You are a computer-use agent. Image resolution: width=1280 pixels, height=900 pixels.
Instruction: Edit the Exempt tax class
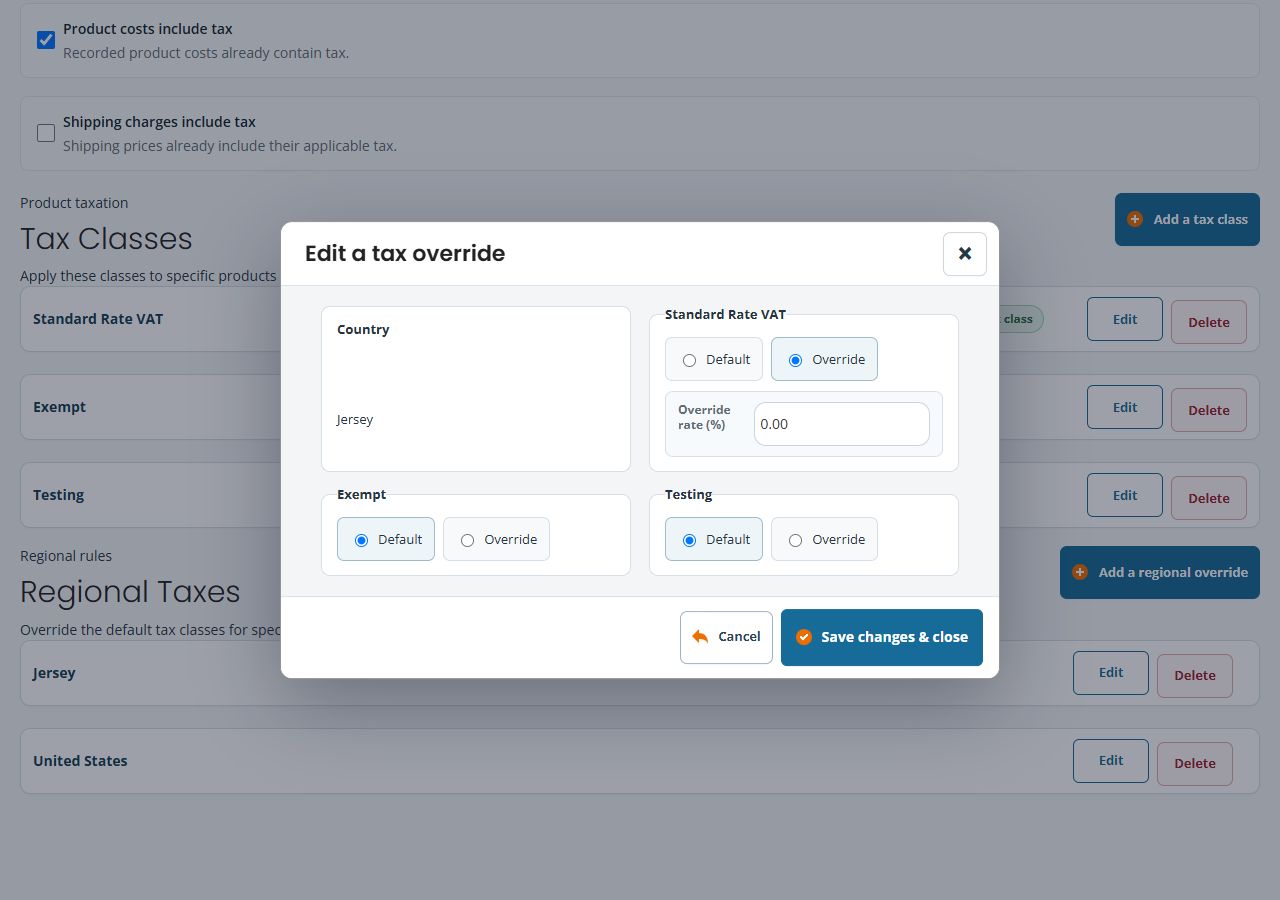click(x=1125, y=407)
